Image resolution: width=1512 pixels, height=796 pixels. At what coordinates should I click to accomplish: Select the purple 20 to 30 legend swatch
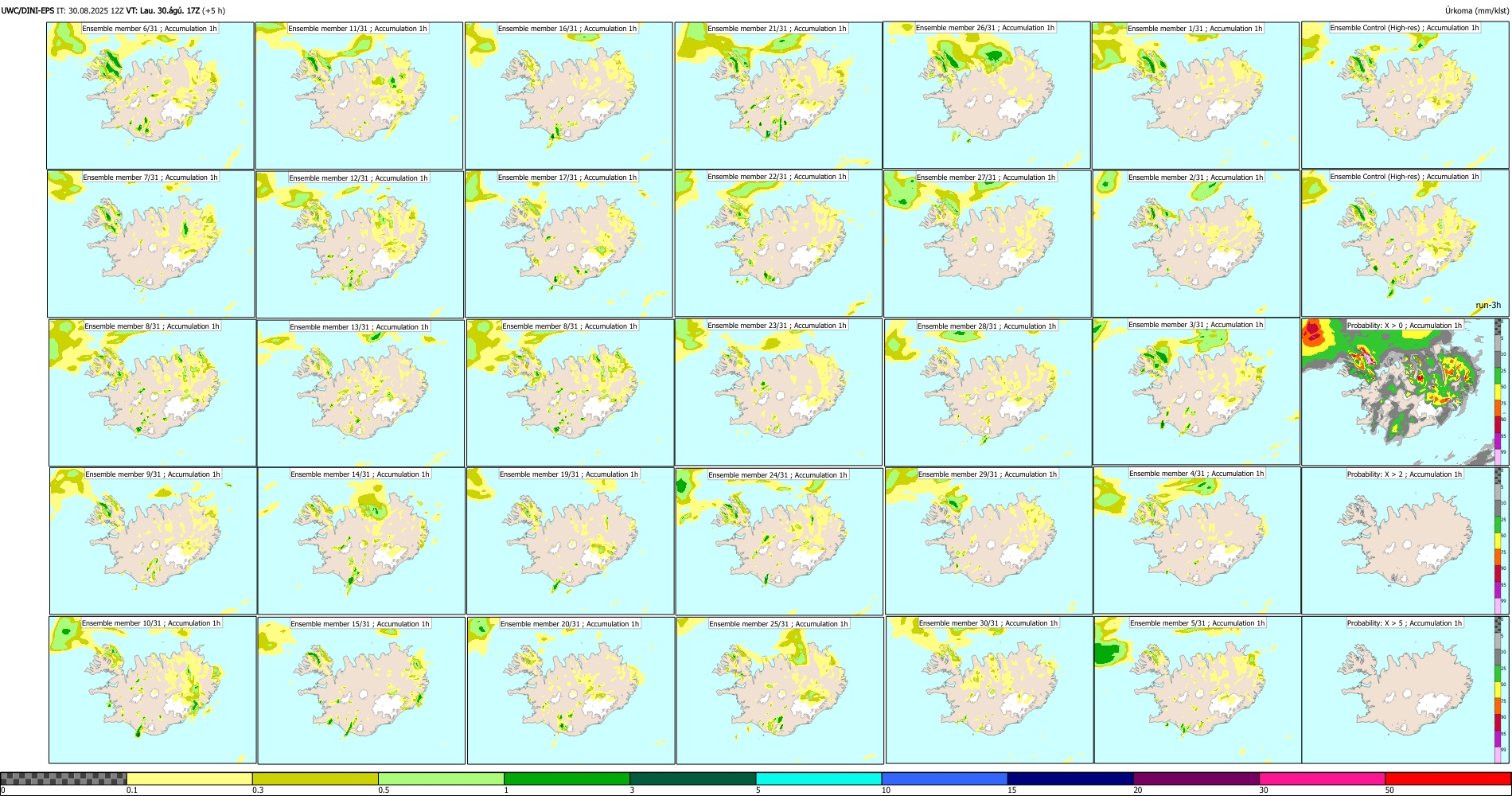[1196, 778]
